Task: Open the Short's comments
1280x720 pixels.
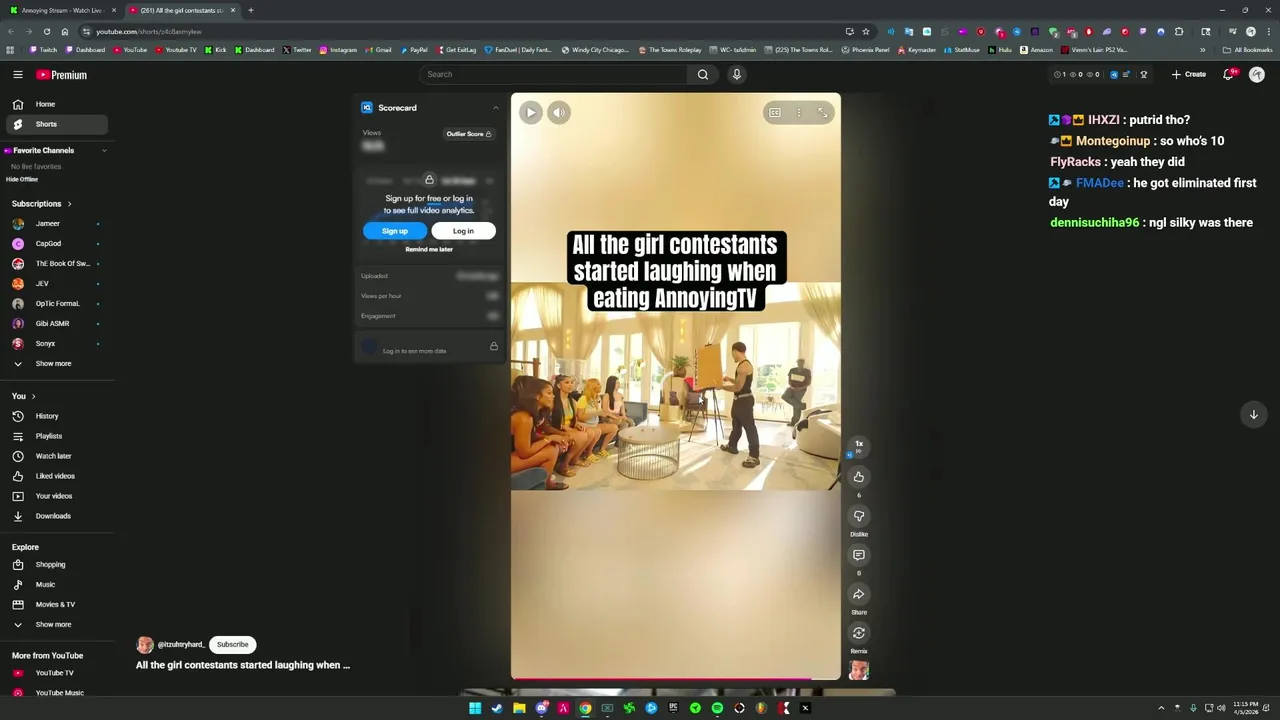Action: [x=859, y=555]
